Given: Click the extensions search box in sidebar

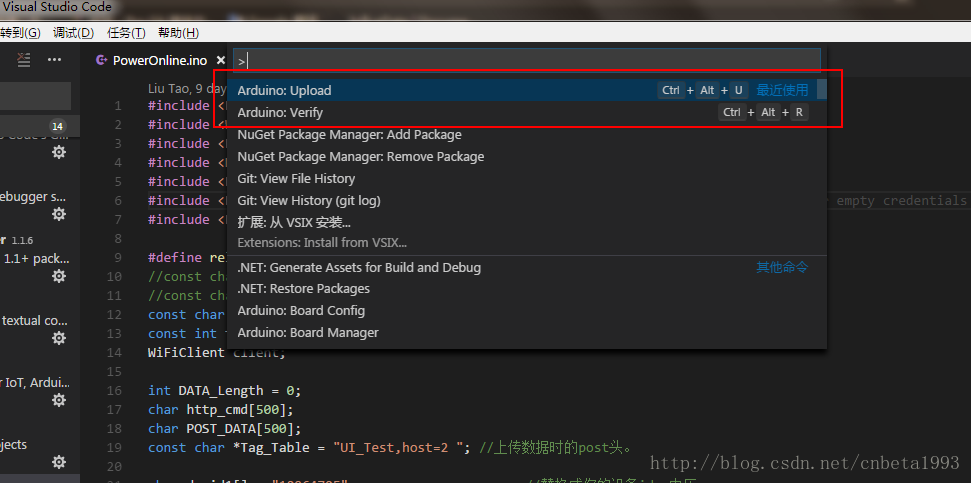Looking at the screenshot, I should tap(35, 96).
